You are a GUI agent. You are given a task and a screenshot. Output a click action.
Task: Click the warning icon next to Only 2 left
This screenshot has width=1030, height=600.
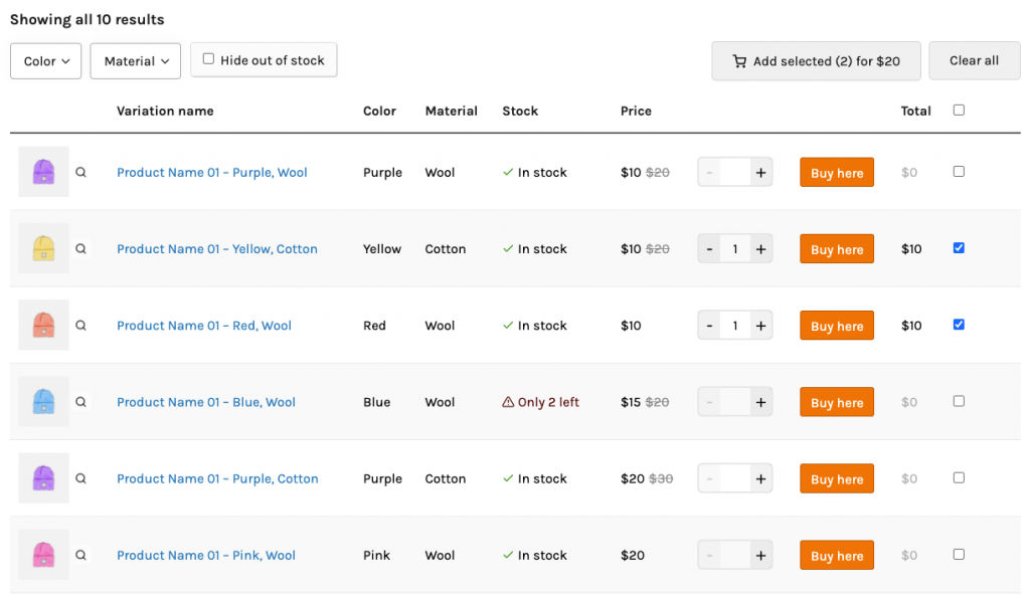pyautogui.click(x=510, y=401)
